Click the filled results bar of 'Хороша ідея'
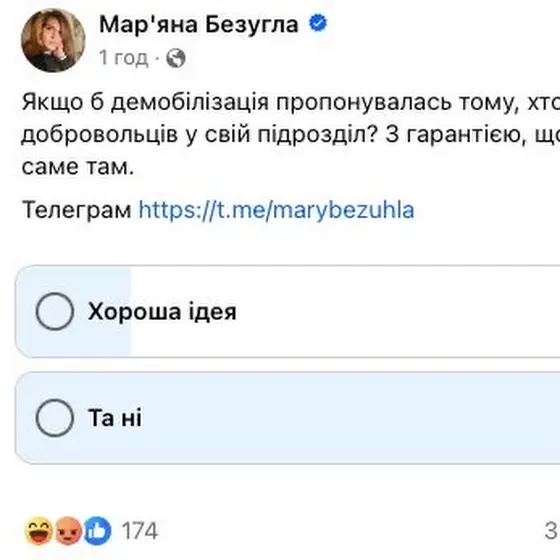Viewport: 560px width, 560px height. pos(74,311)
